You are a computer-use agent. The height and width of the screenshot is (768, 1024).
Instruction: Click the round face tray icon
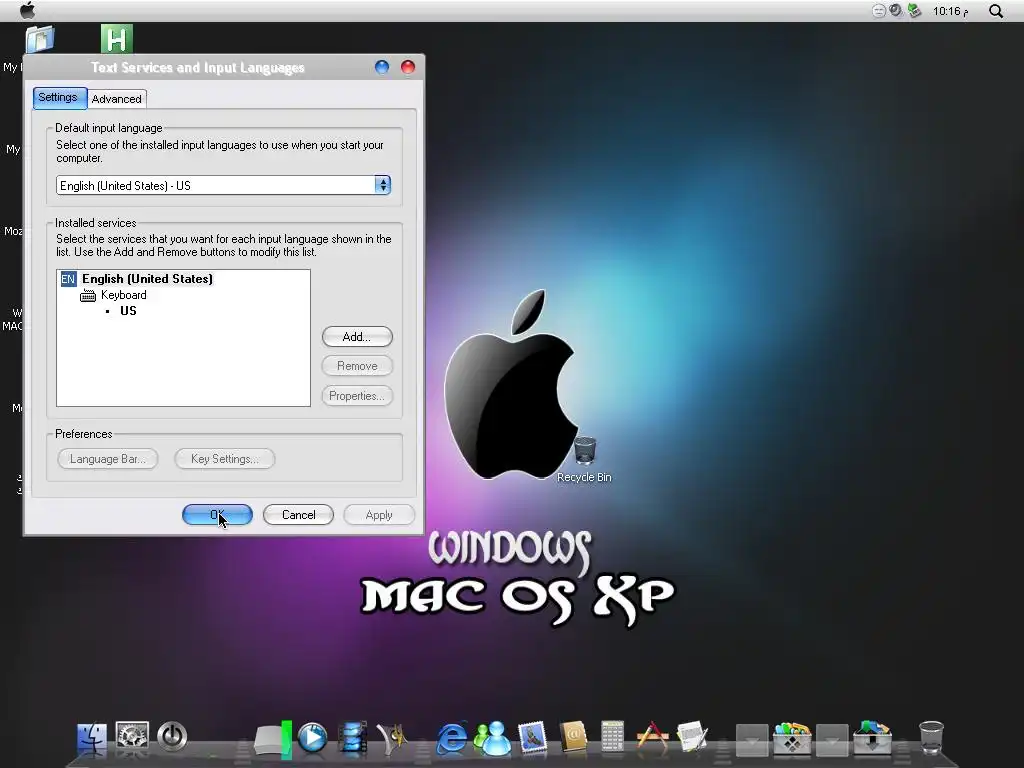pos(879,11)
